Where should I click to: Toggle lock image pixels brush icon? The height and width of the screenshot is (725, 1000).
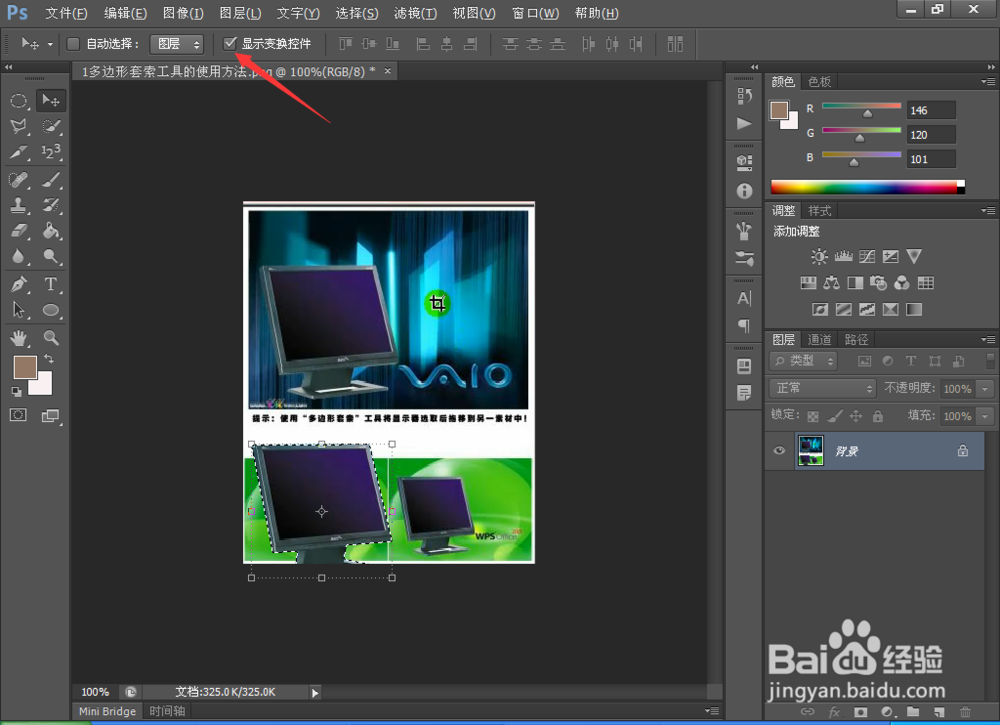(834, 416)
